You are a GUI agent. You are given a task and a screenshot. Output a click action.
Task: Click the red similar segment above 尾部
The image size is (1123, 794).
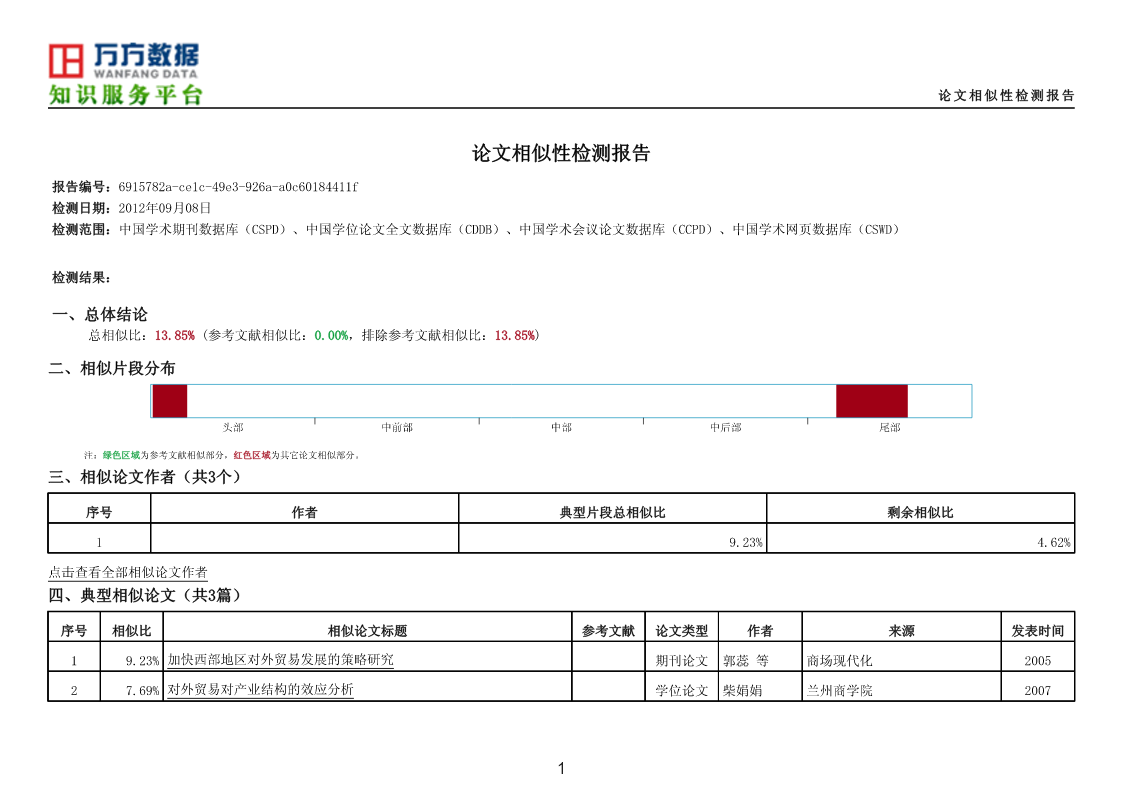tap(872, 401)
